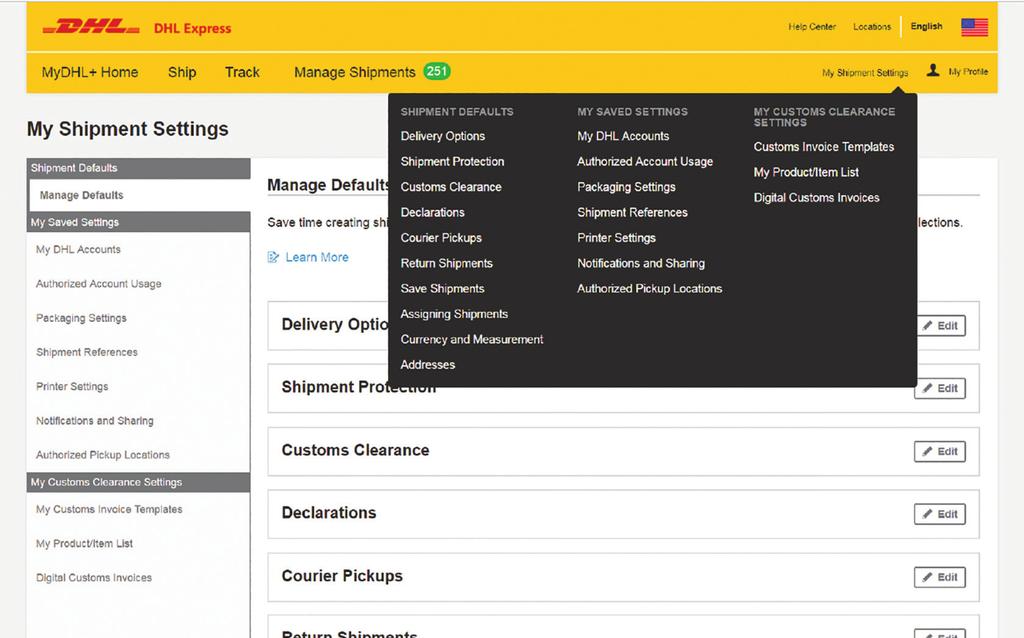Click the My Profile person icon

(x=933, y=71)
